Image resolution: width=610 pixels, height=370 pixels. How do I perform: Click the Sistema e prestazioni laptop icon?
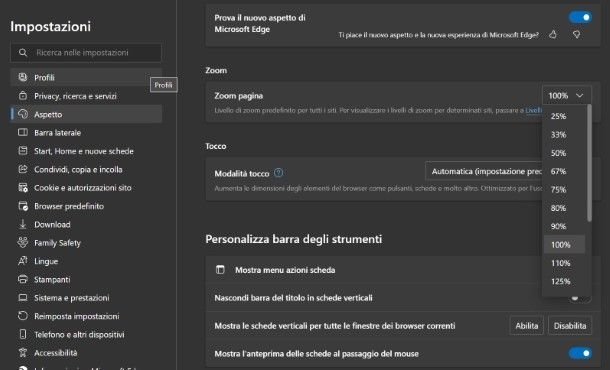23,298
